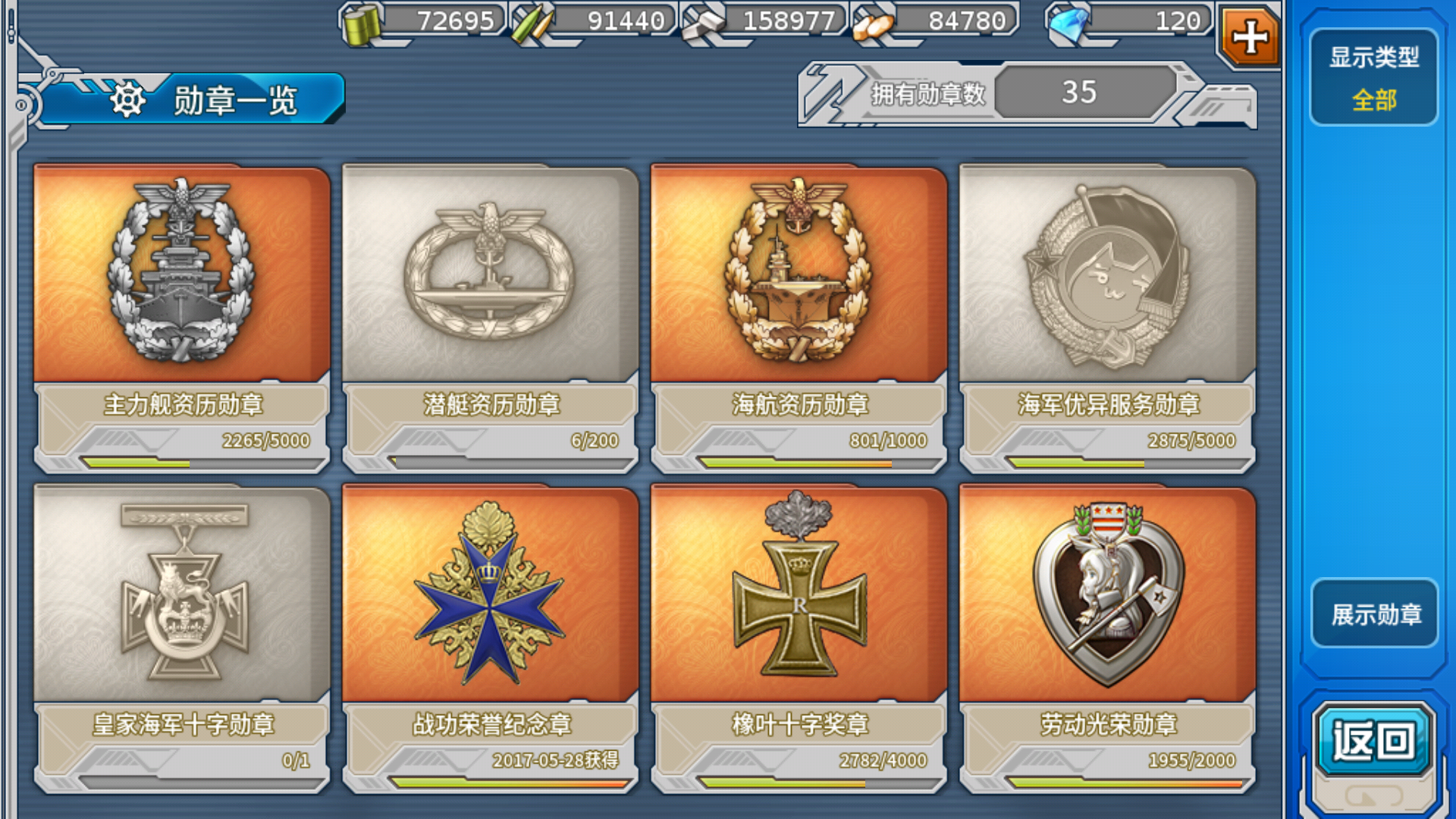Click the ammunition bullet resource icon
Screen dimensions: 1456x819
(x=532, y=24)
